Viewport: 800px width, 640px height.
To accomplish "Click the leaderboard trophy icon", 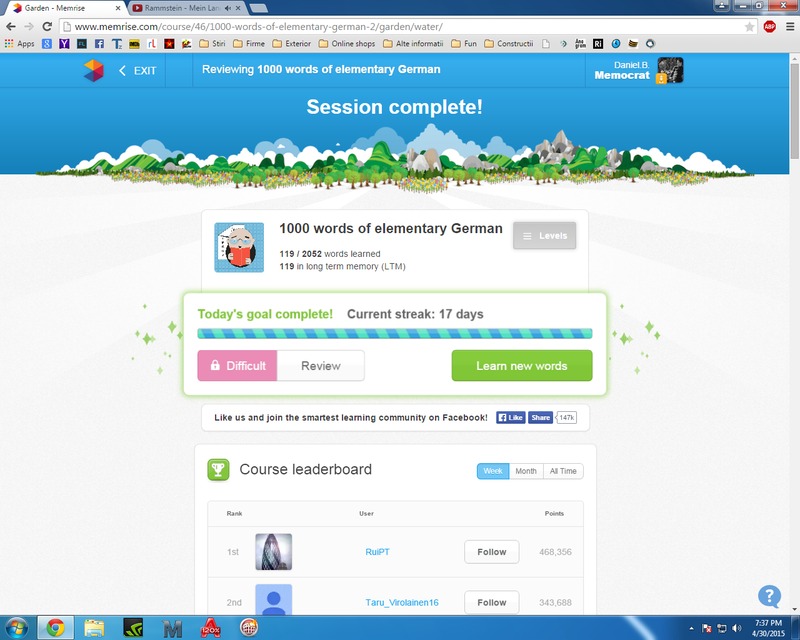I will click(218, 470).
